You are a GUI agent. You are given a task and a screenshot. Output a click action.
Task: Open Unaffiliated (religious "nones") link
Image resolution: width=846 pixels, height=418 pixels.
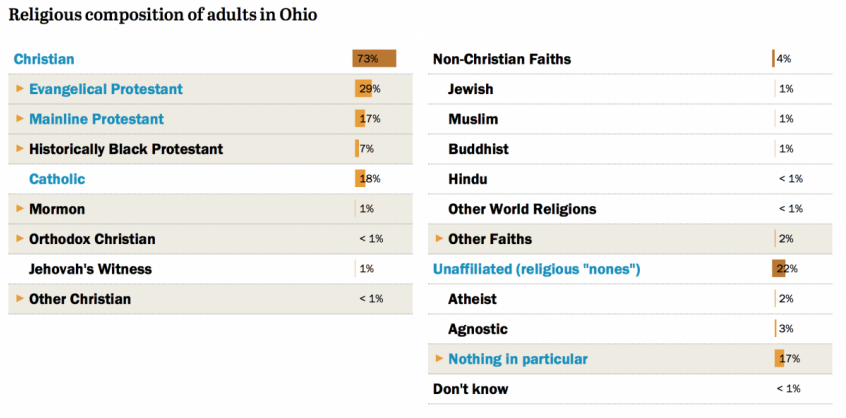click(536, 269)
